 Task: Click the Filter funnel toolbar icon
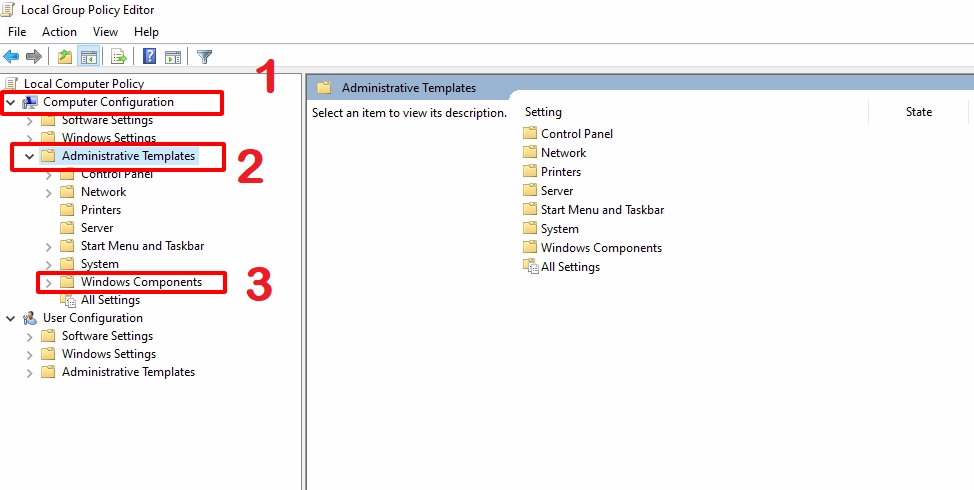pos(204,57)
